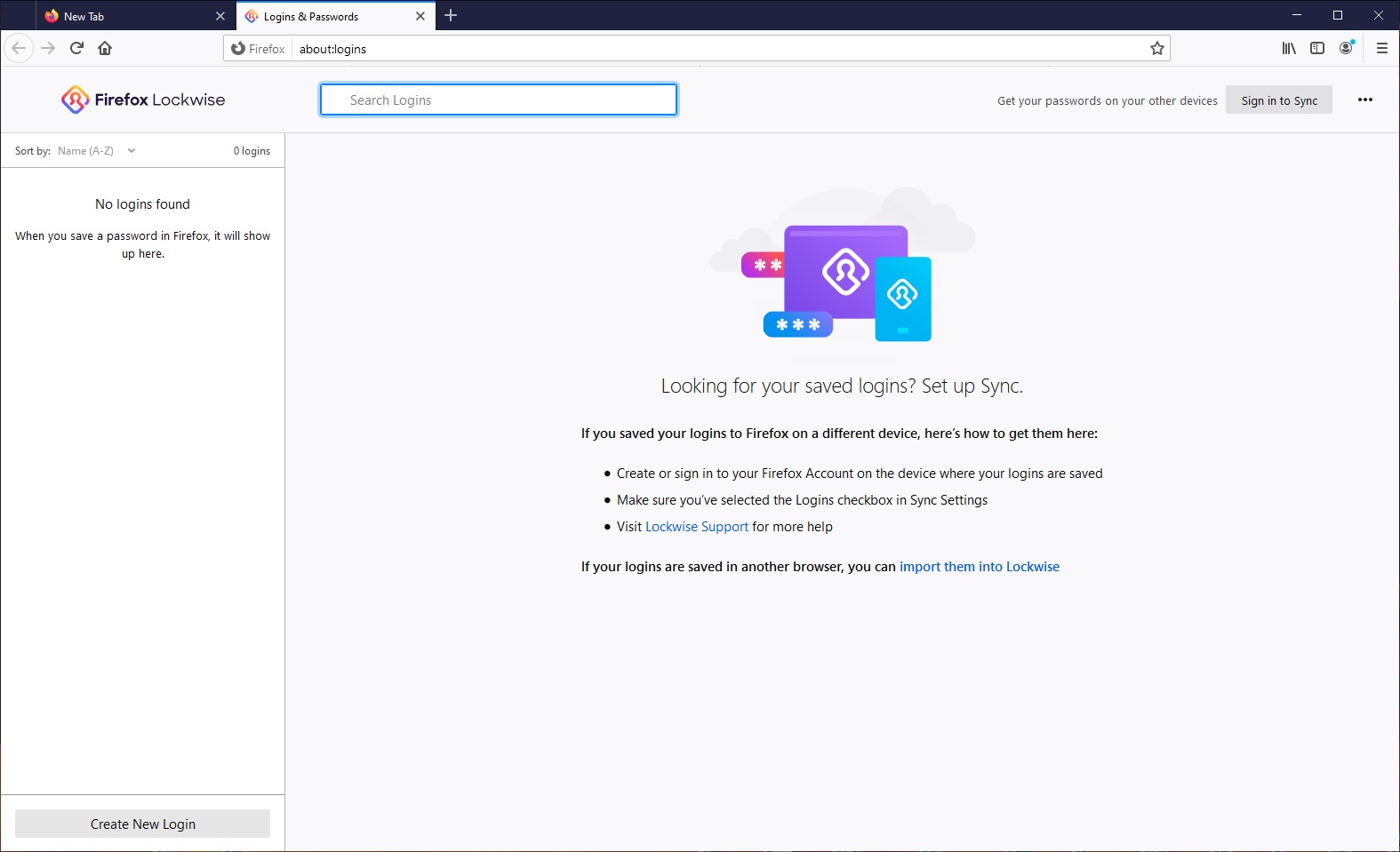1400x852 pixels.
Task: Switch to the New Tab tab
Action: (x=136, y=16)
